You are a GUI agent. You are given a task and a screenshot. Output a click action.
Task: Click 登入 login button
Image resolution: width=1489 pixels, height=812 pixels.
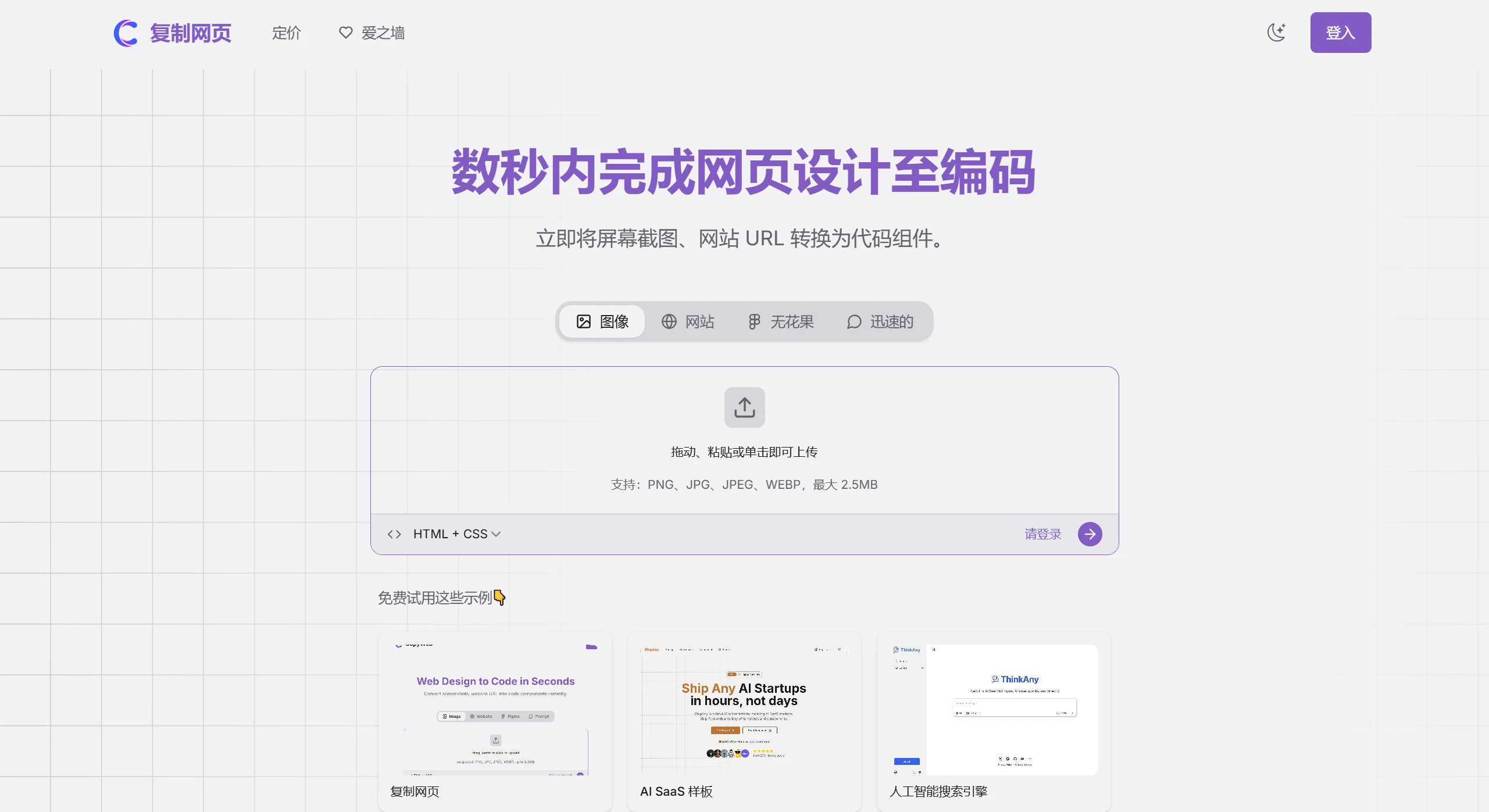1340,33
